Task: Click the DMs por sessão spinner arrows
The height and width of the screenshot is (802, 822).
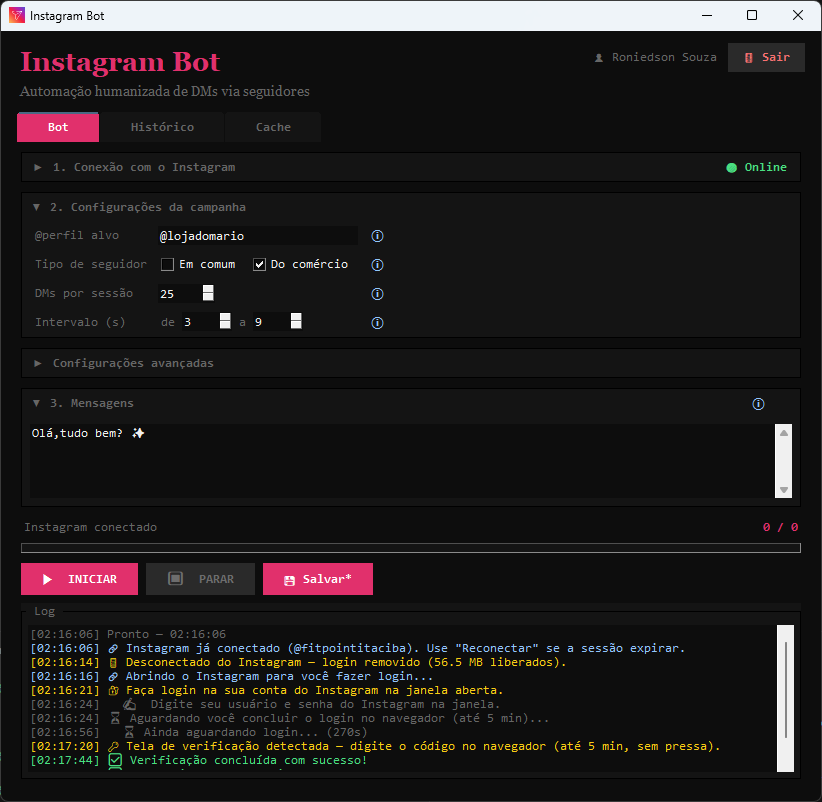Action: tap(208, 293)
